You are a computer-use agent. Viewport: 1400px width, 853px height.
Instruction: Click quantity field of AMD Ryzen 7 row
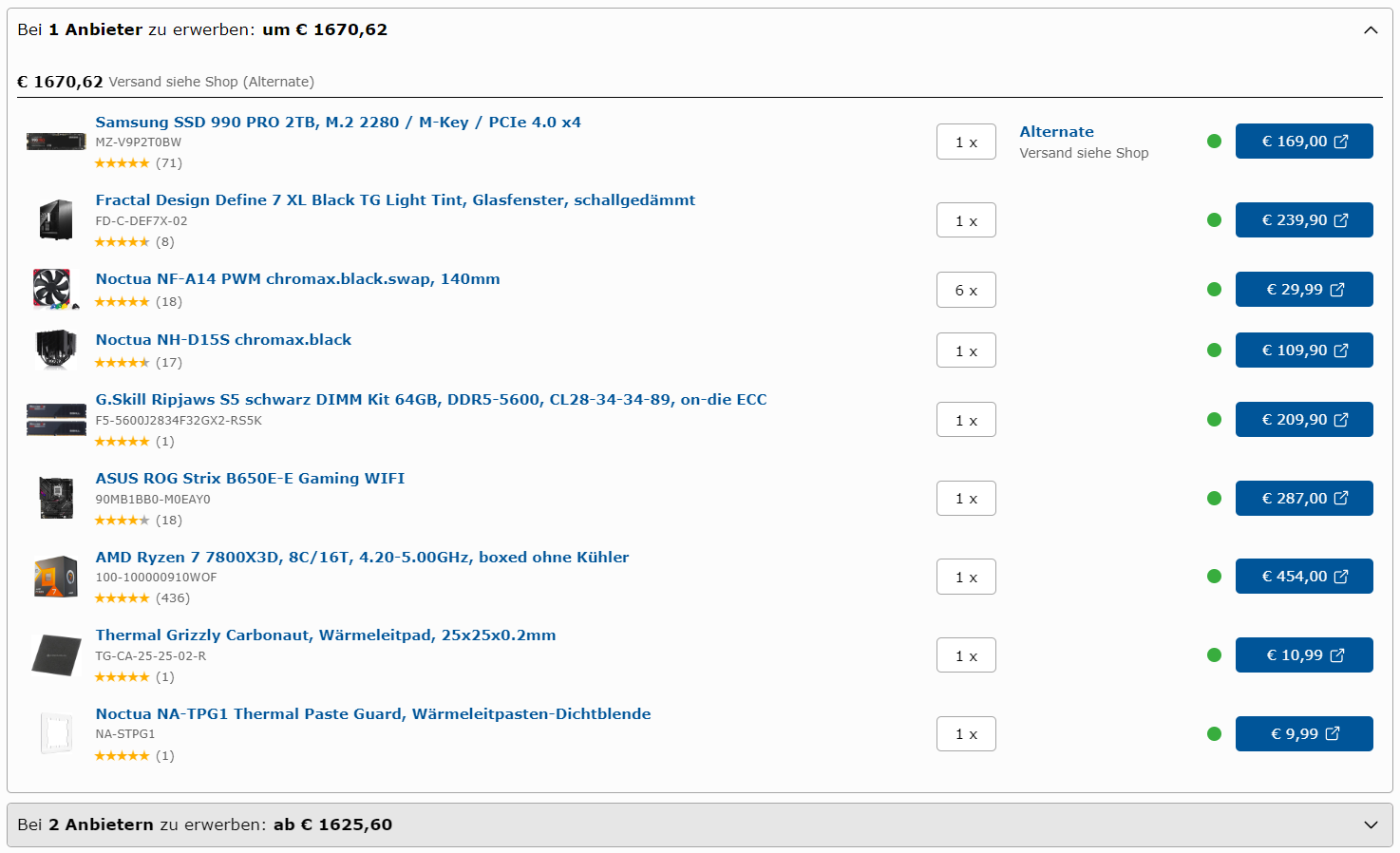point(966,577)
